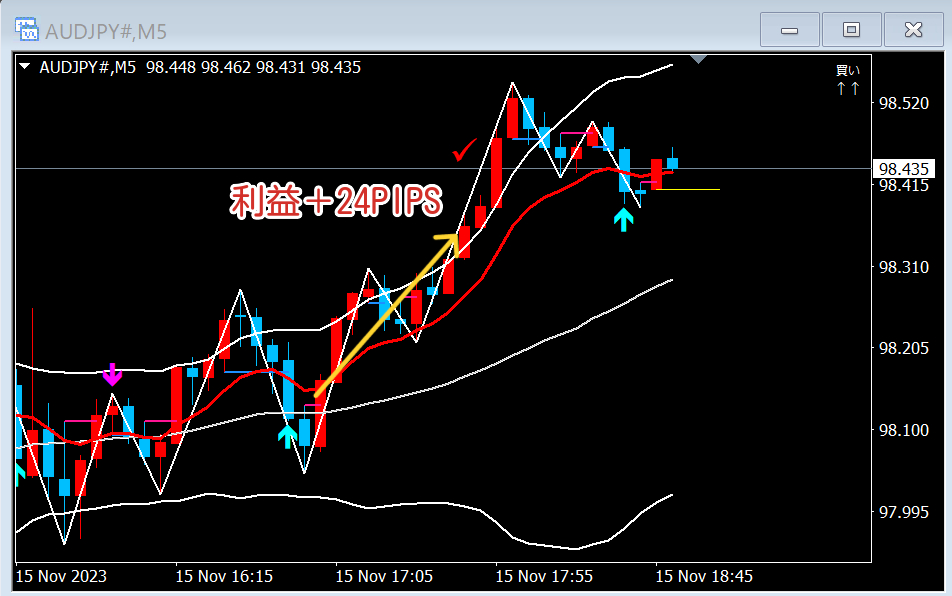Click the 15 Nov 17:55 time label
The height and width of the screenshot is (596, 952).
click(544, 576)
